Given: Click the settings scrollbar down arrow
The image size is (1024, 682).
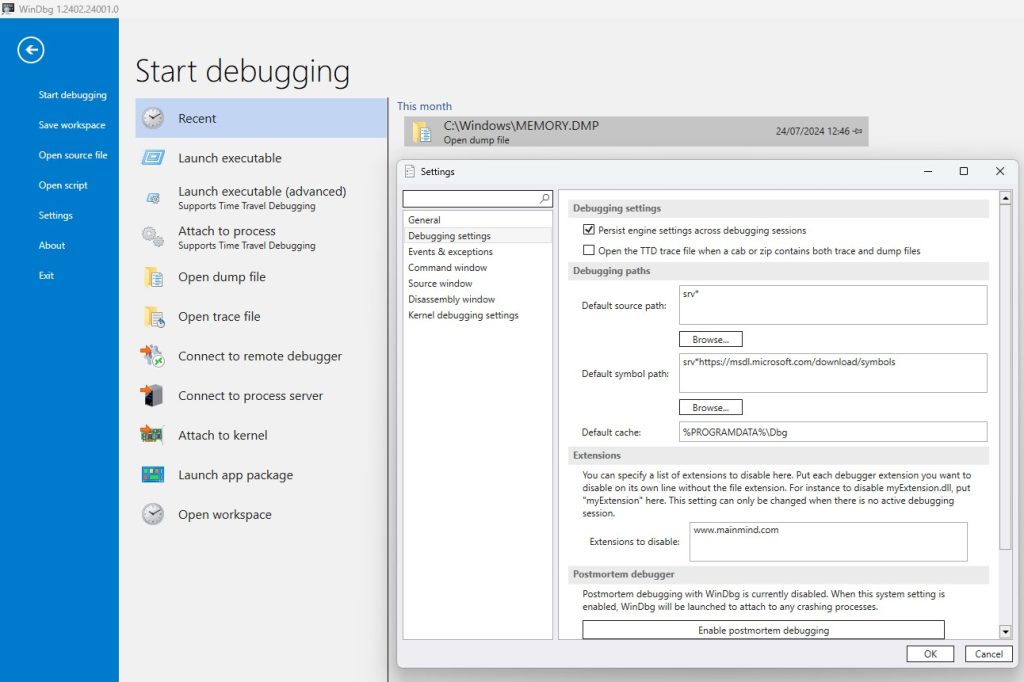Looking at the screenshot, I should [x=1005, y=631].
